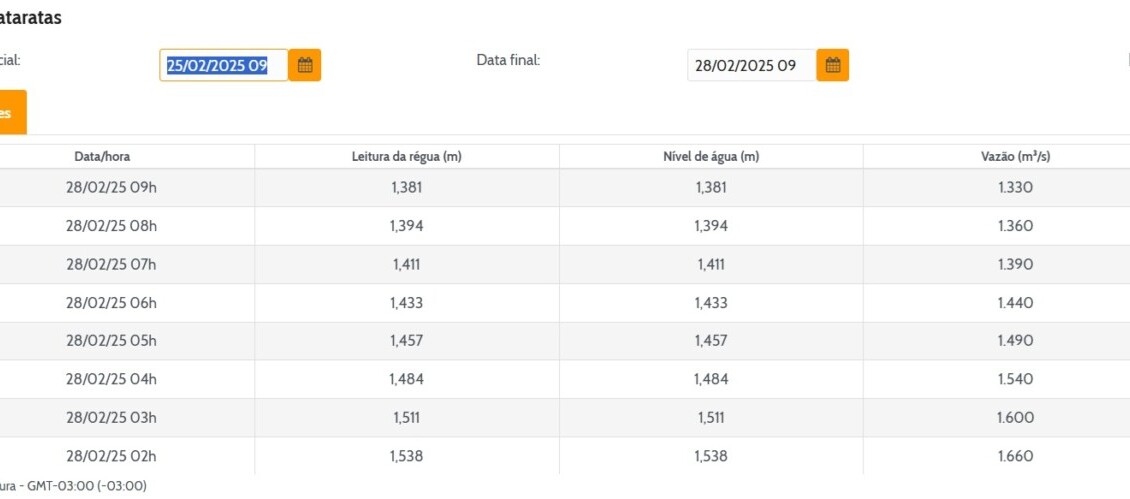
Task: Open calendar picker for the start date
Action: point(305,65)
